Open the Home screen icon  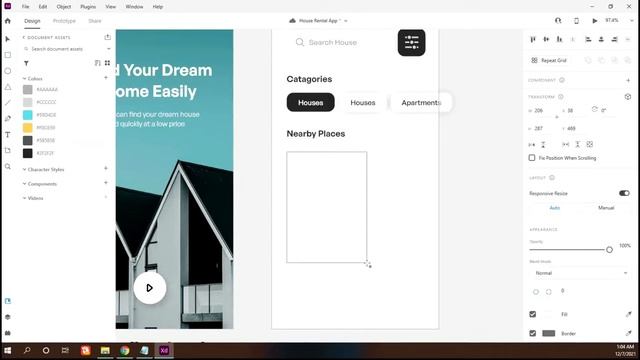[x=7, y=21]
